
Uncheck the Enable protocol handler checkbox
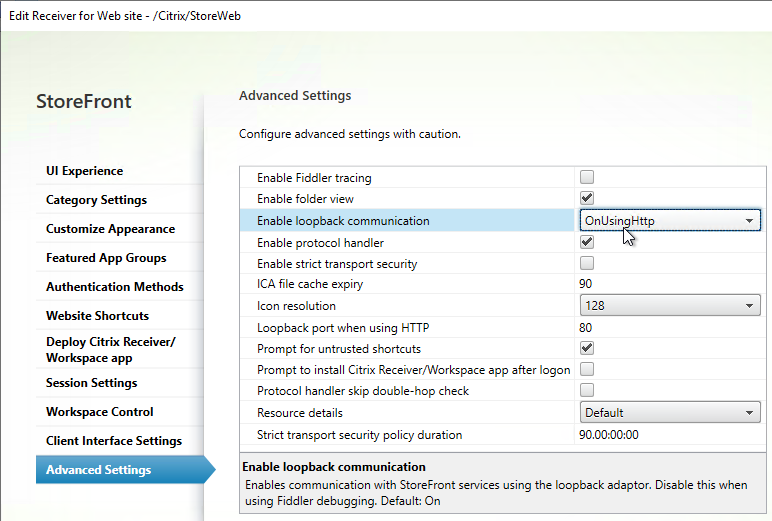pos(586,242)
